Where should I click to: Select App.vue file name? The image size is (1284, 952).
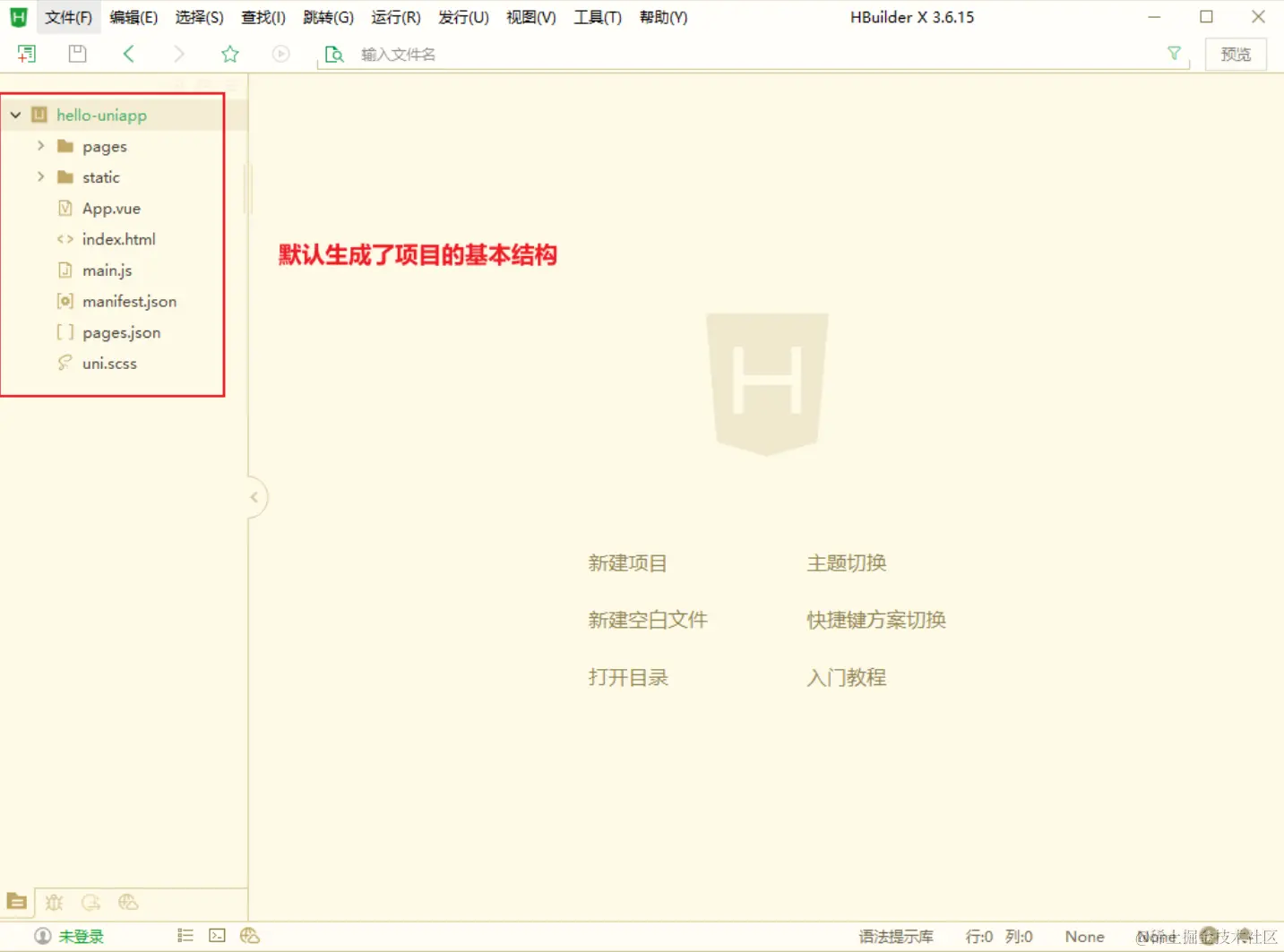coord(111,208)
